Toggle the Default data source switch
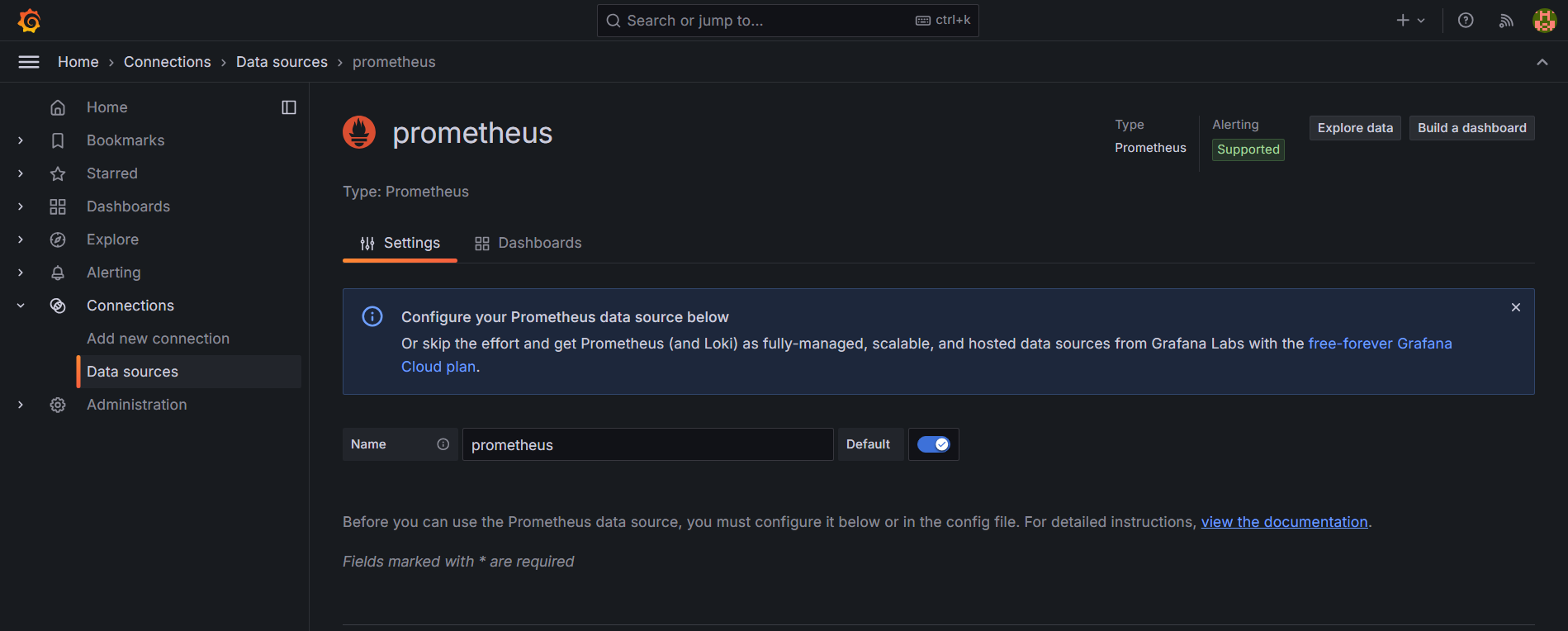Screen dimensions: 1568x631 click(x=934, y=444)
